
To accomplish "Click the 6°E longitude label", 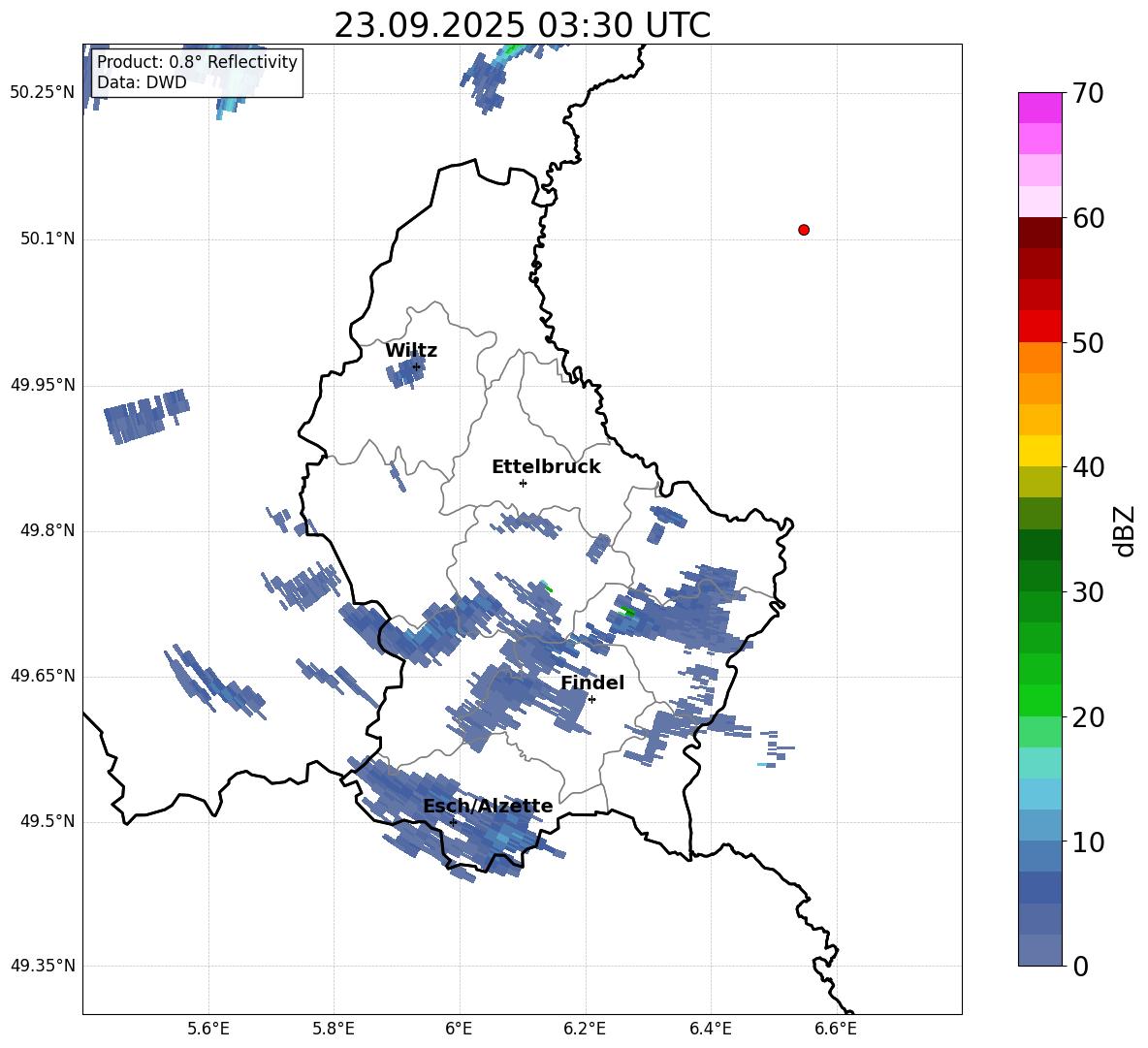I will click(x=459, y=1029).
